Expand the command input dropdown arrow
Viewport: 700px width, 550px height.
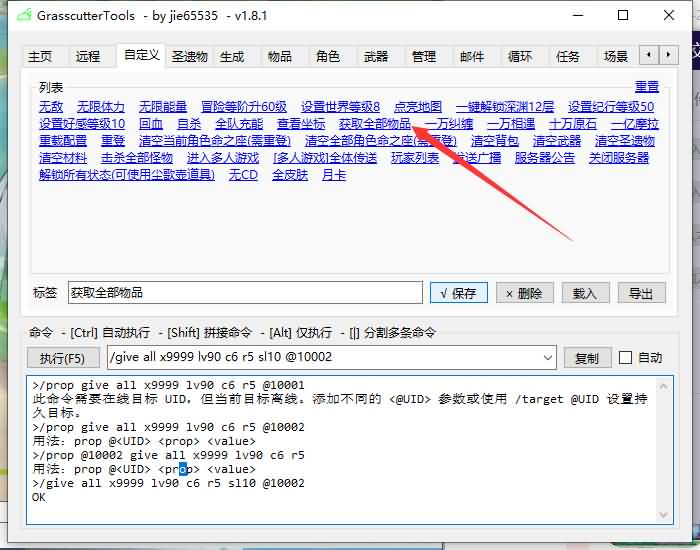pyautogui.click(x=546, y=358)
